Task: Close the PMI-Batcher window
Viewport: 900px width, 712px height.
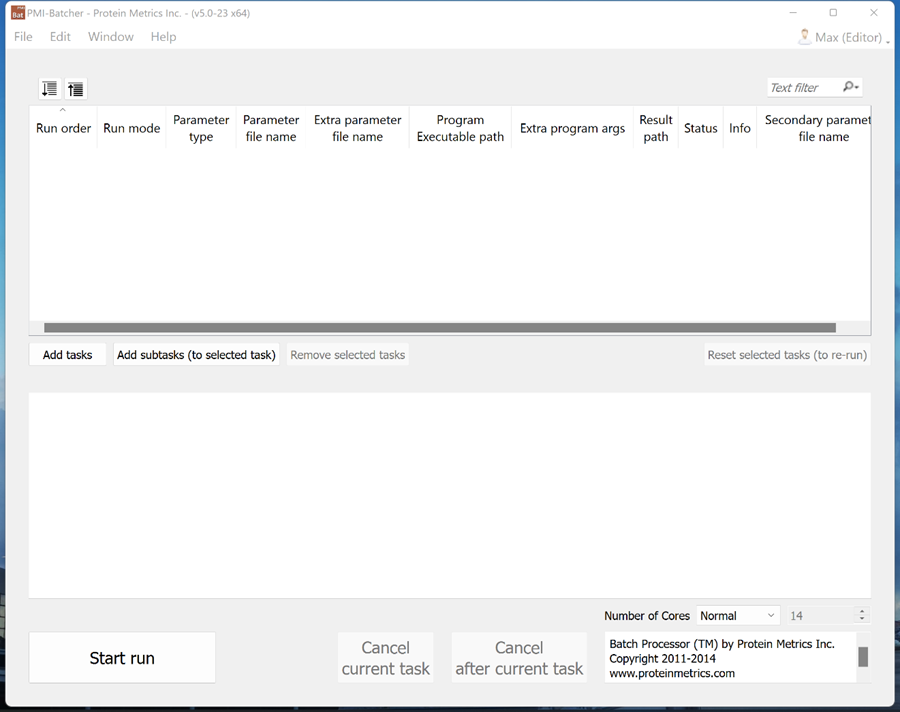Action: click(x=874, y=13)
